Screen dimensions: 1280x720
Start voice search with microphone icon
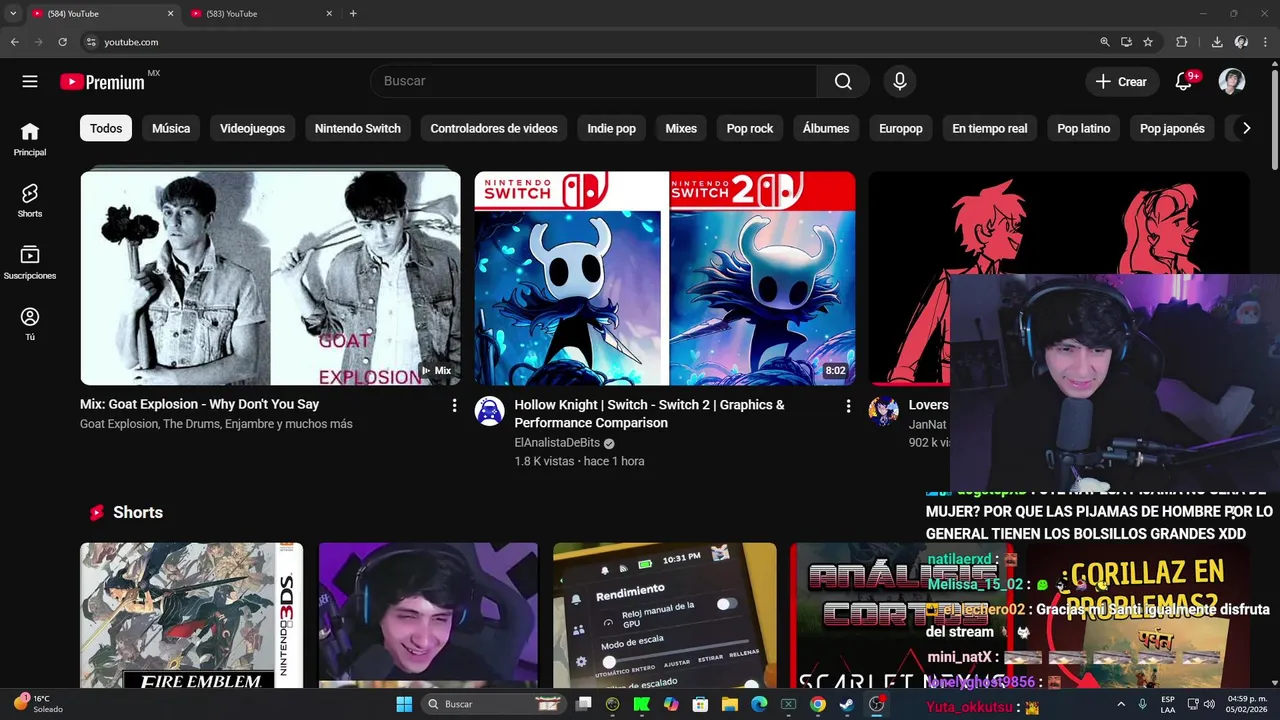point(900,81)
